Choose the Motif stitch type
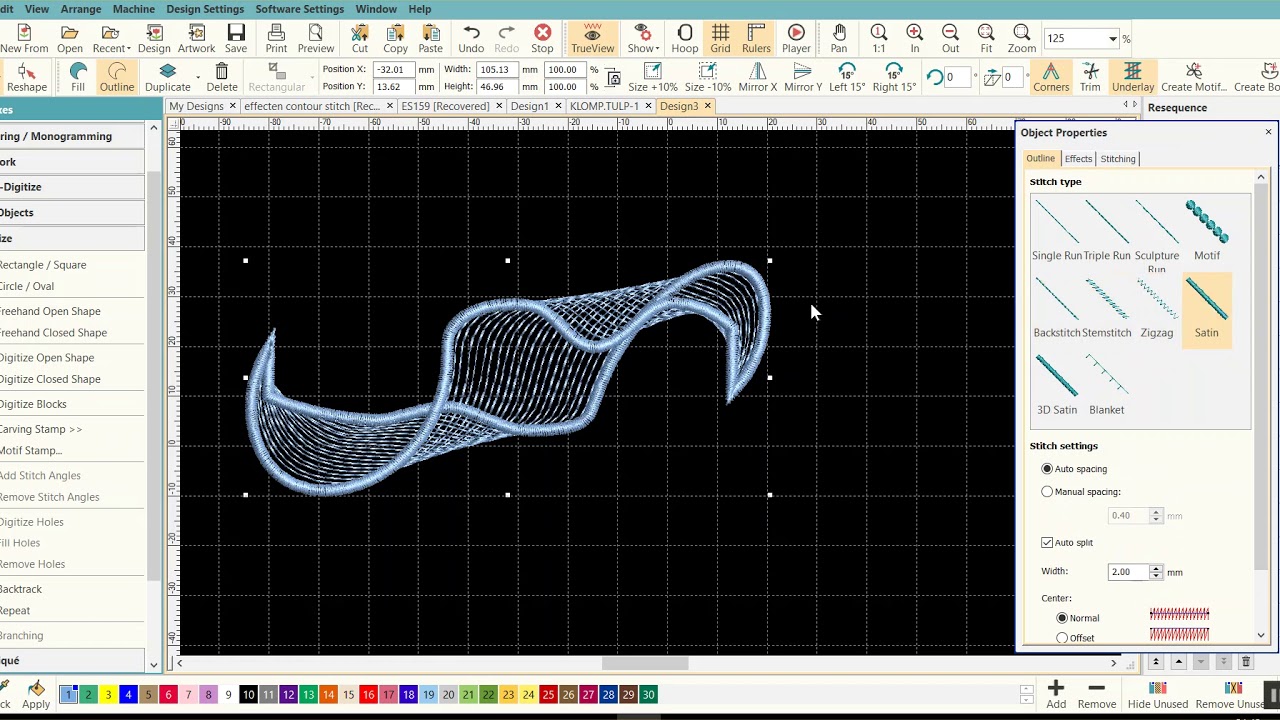The width and height of the screenshot is (1280, 720). click(x=1207, y=230)
